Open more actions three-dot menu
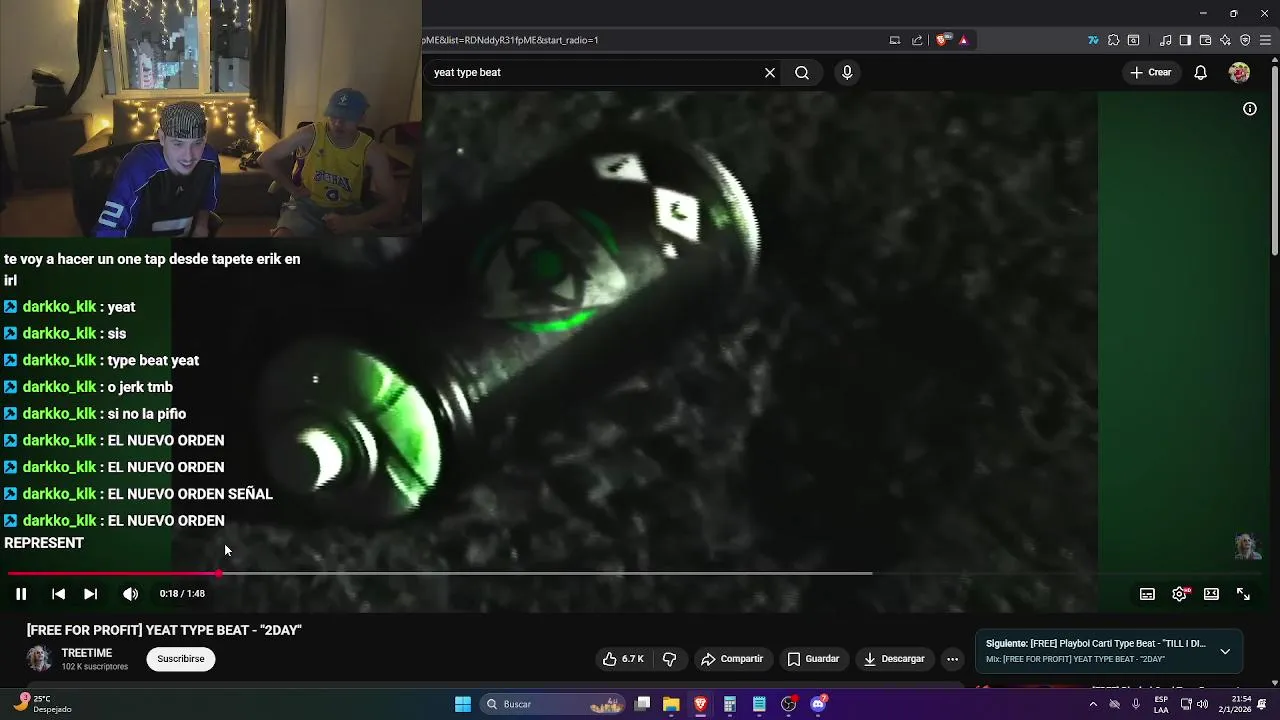The image size is (1280, 720). (x=952, y=659)
